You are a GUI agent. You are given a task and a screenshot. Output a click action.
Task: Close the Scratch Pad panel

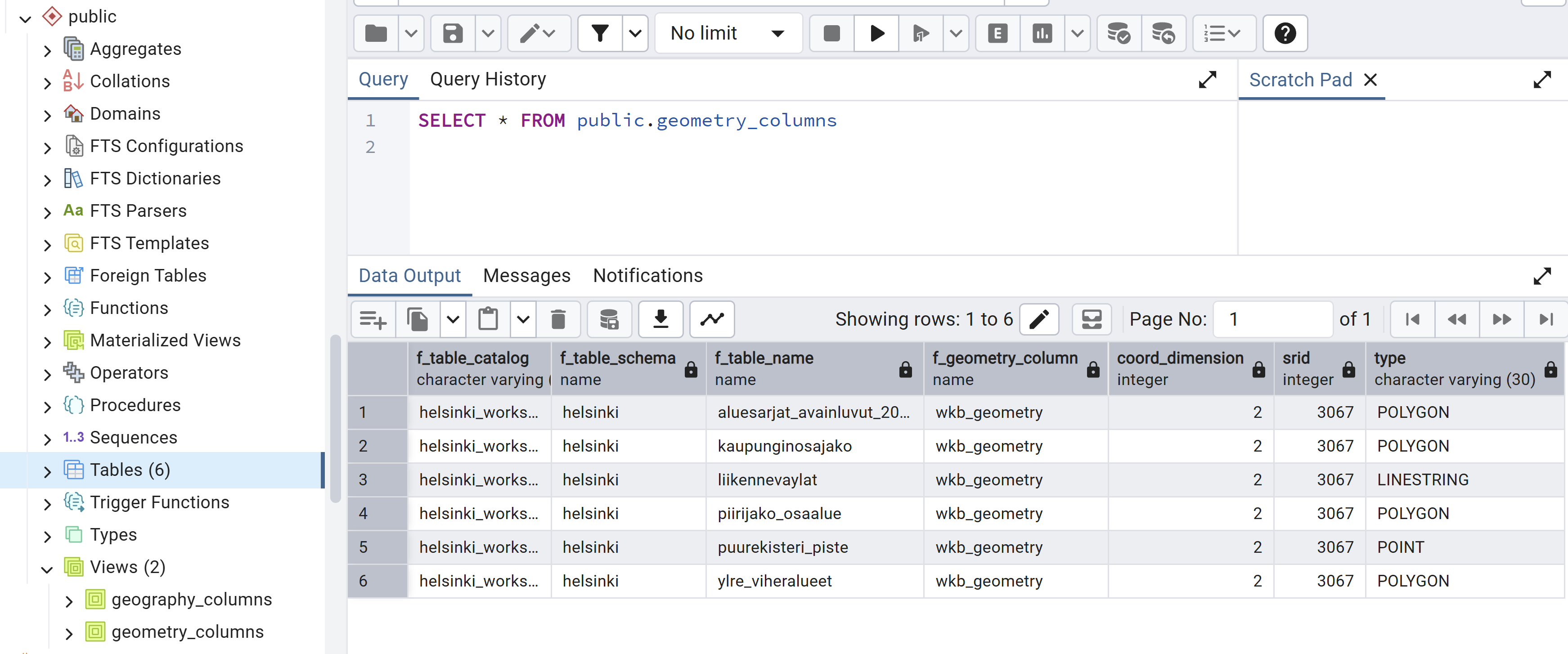(1370, 80)
